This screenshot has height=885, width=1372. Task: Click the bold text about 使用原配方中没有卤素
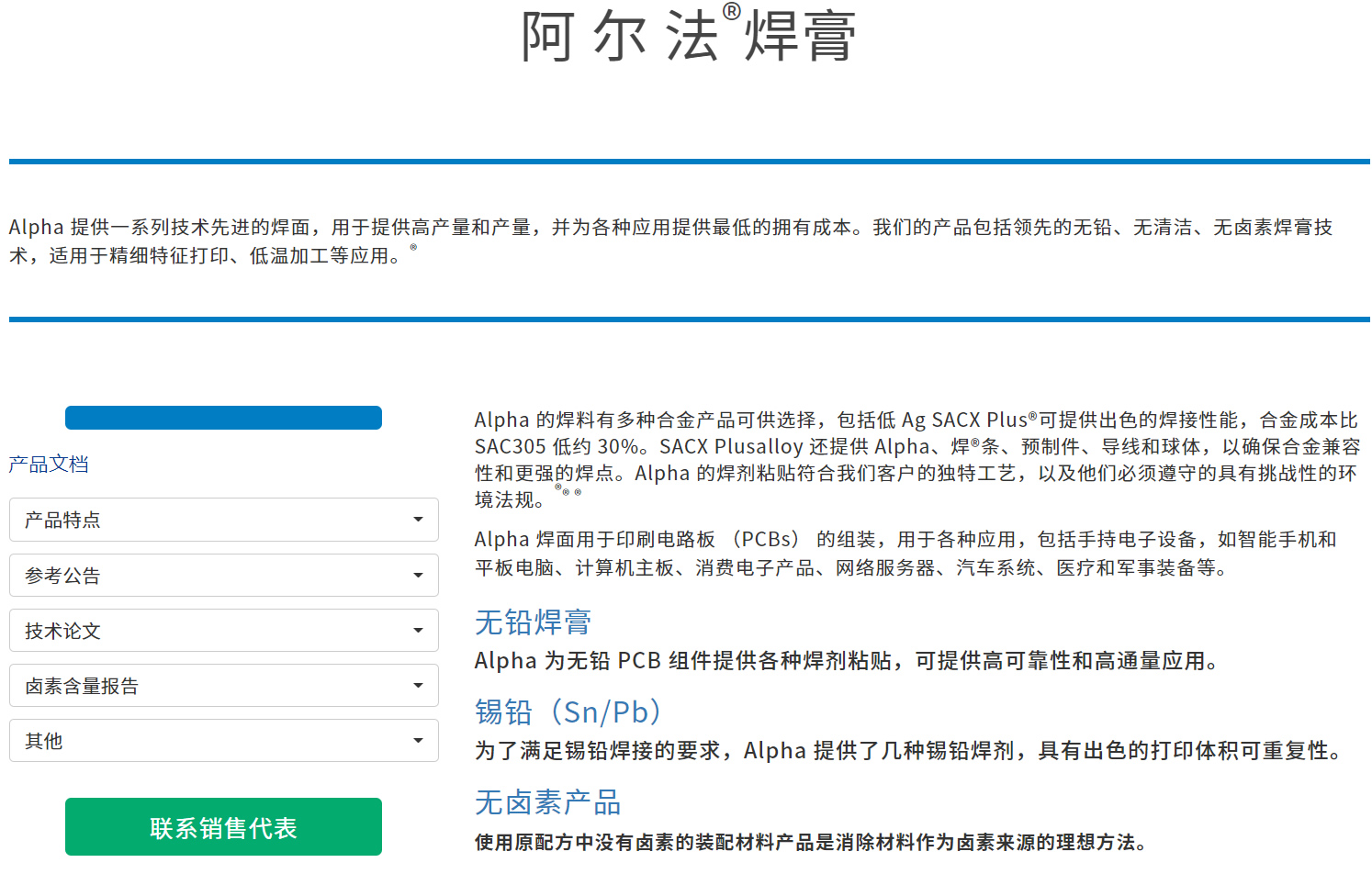point(810,843)
